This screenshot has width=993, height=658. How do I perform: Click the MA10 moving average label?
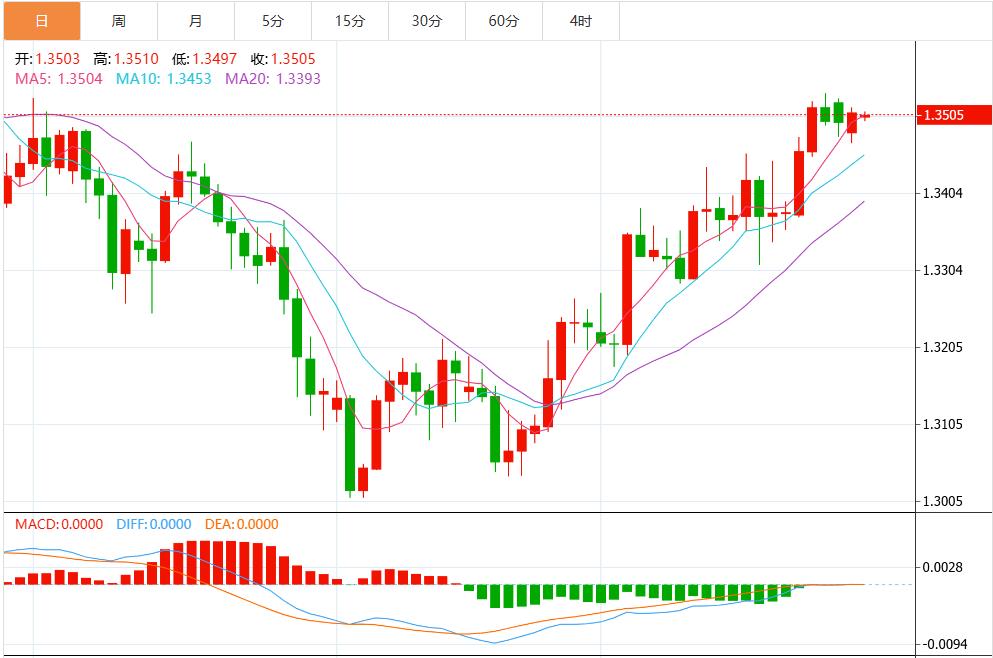point(163,78)
